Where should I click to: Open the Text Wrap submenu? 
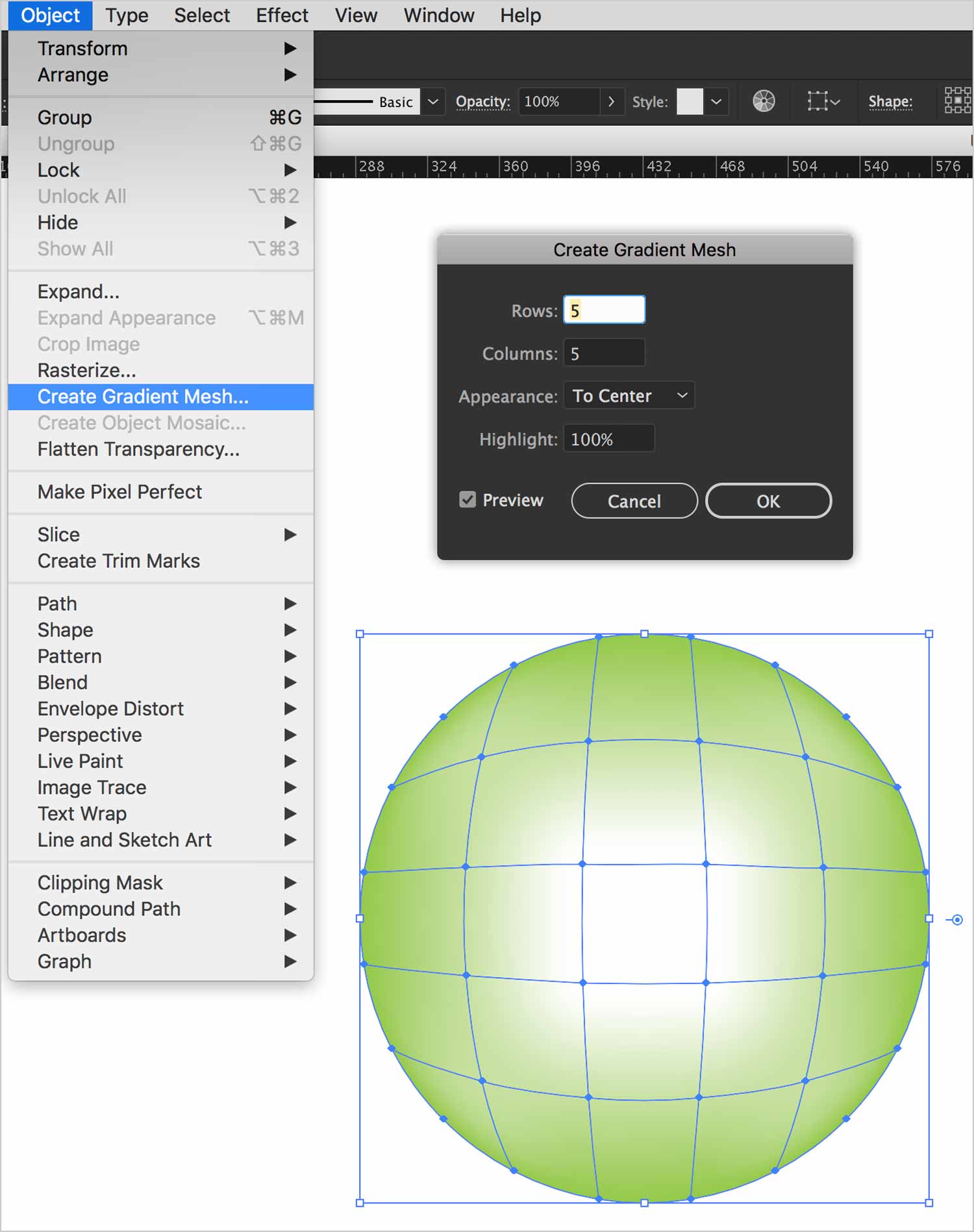(161, 813)
